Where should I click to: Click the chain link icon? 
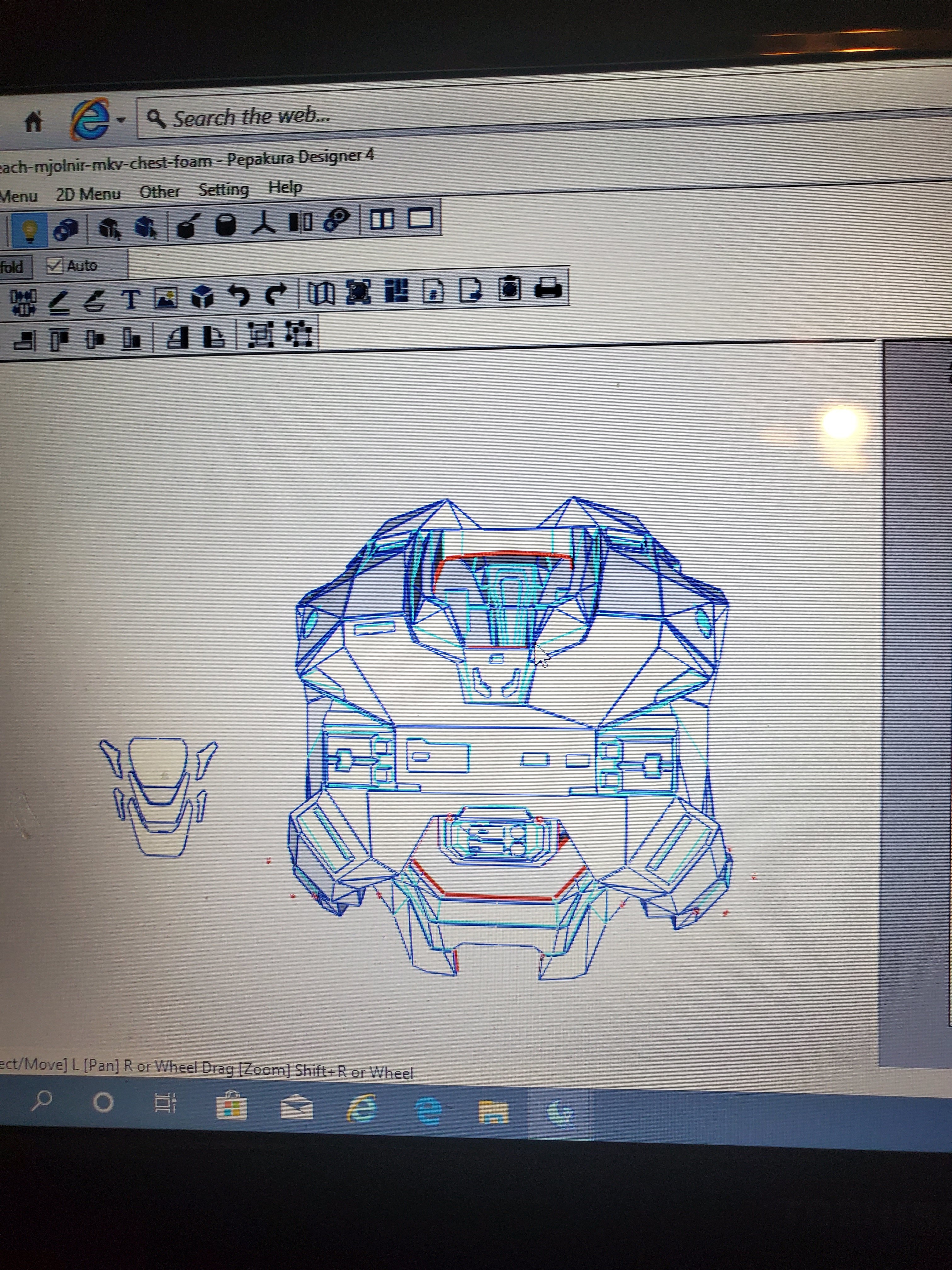click(336, 220)
